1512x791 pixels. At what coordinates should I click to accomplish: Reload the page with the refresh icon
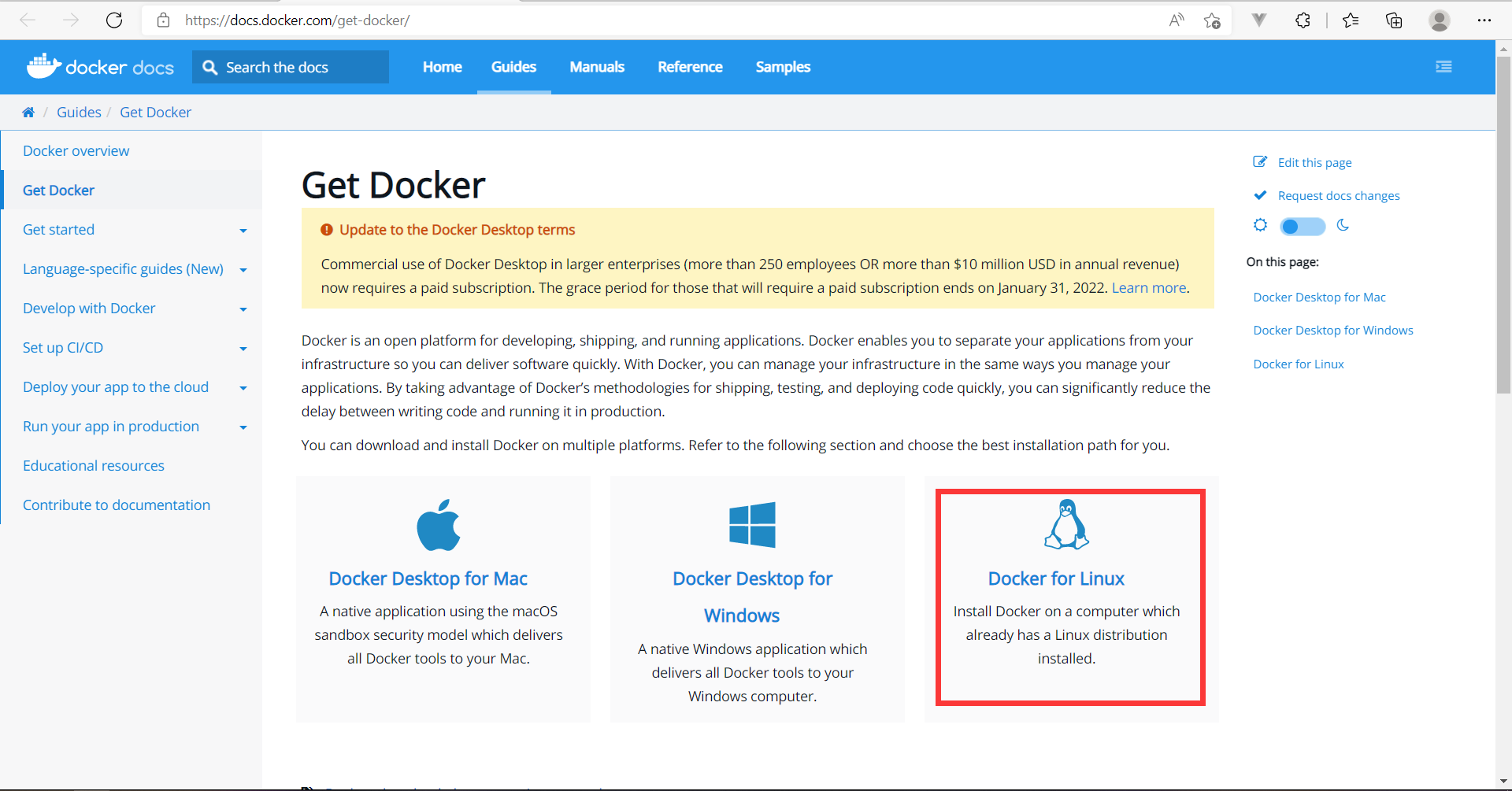[x=114, y=20]
